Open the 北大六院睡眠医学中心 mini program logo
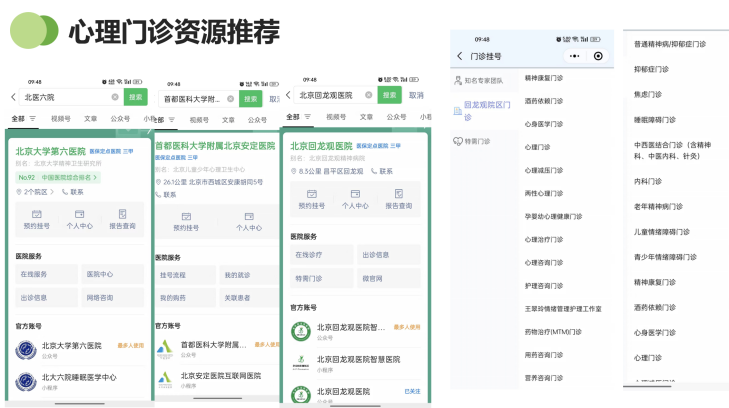The image size is (729, 408). pyautogui.click(x=26, y=381)
